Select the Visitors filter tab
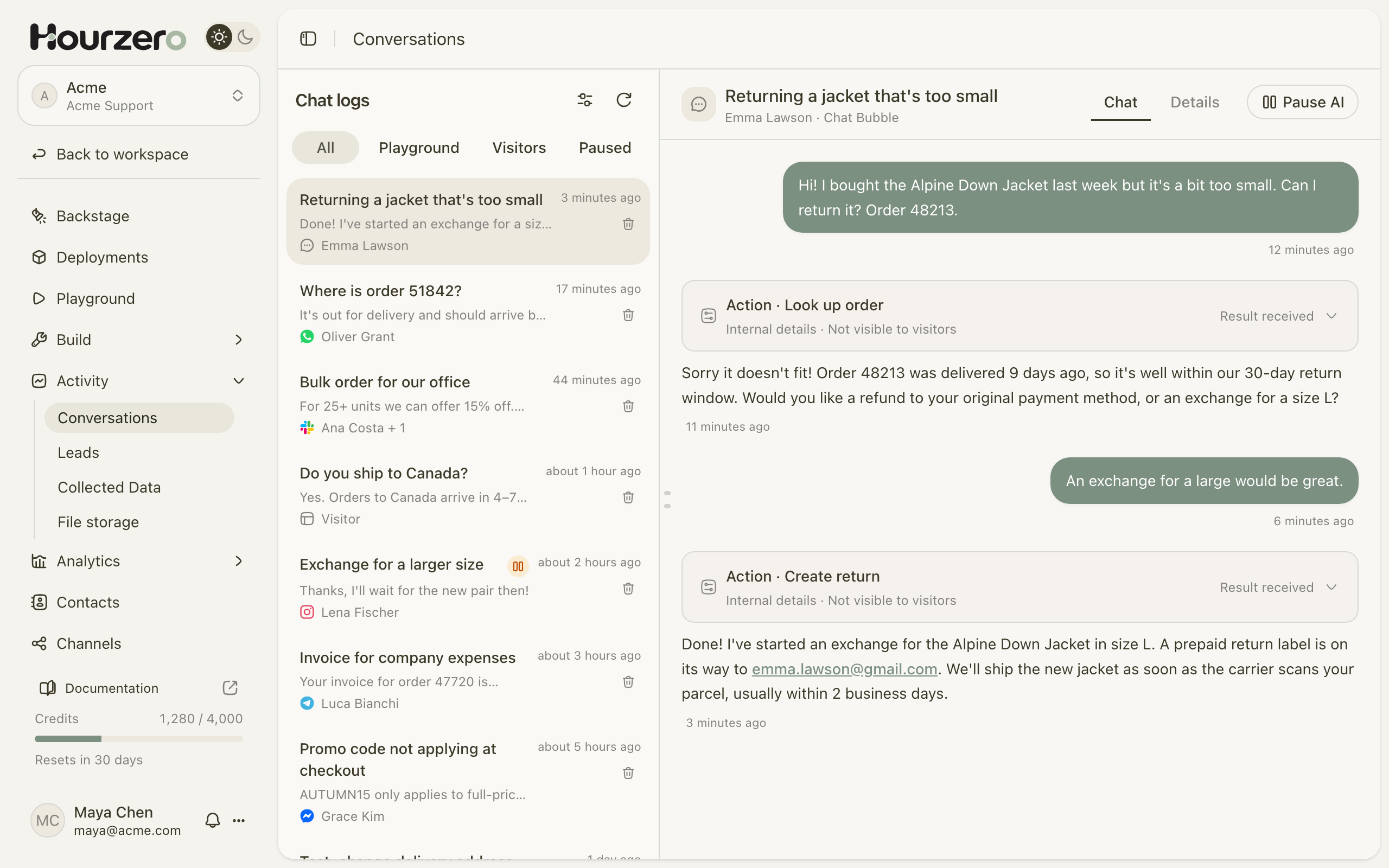 click(x=519, y=148)
